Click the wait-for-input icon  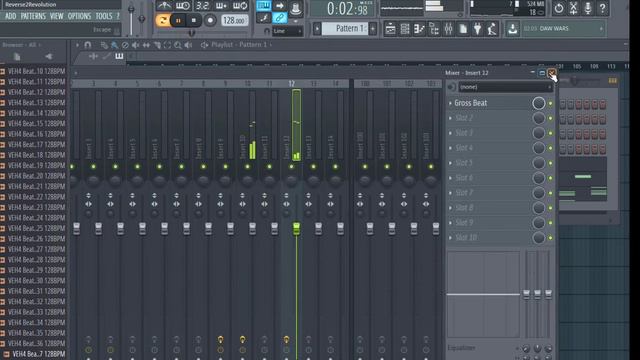[x=182, y=6]
